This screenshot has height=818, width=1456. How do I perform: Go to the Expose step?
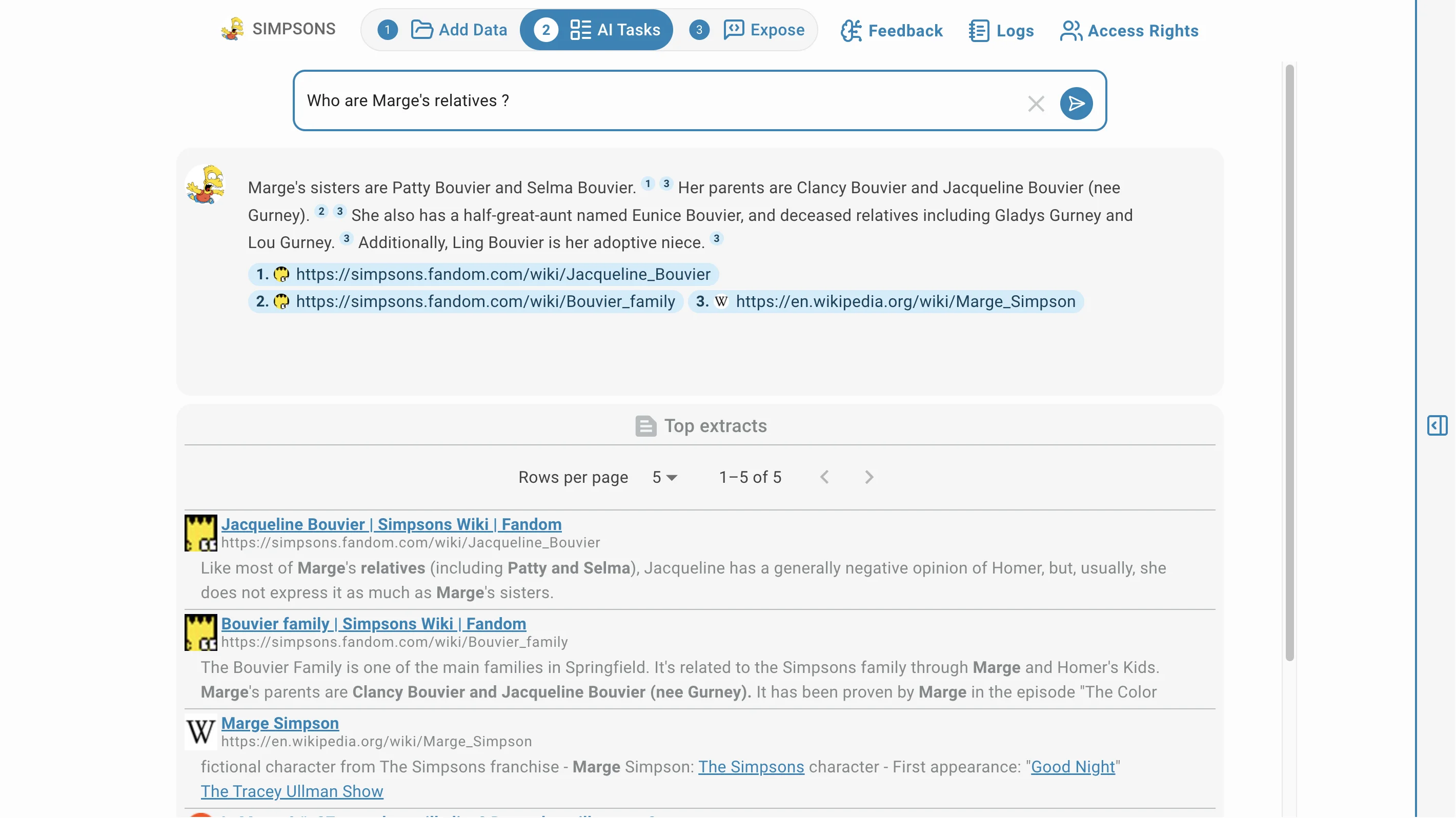coord(746,29)
